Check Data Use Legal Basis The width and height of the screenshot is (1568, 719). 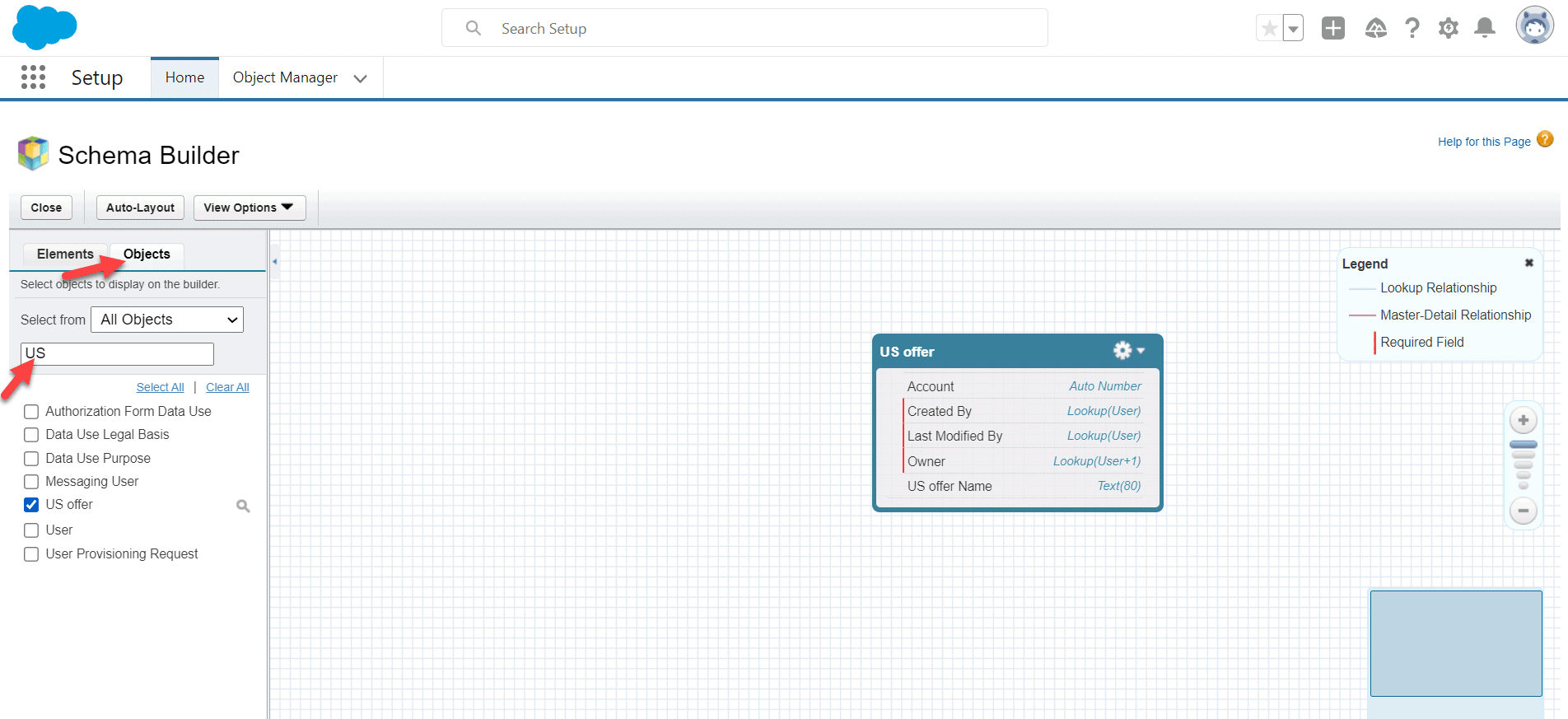click(31, 435)
